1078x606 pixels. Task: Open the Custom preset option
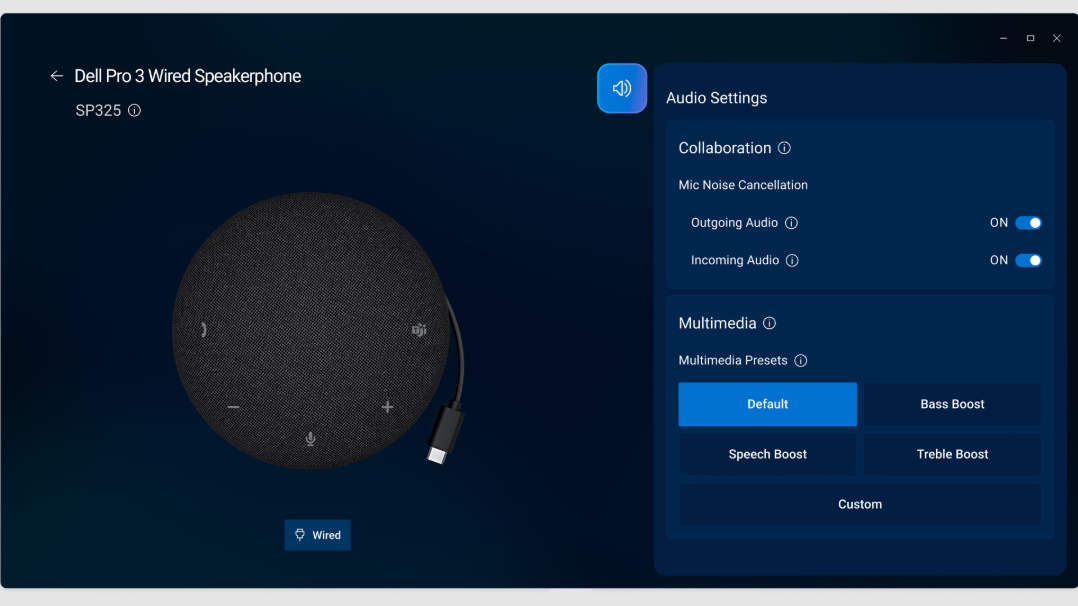click(859, 505)
